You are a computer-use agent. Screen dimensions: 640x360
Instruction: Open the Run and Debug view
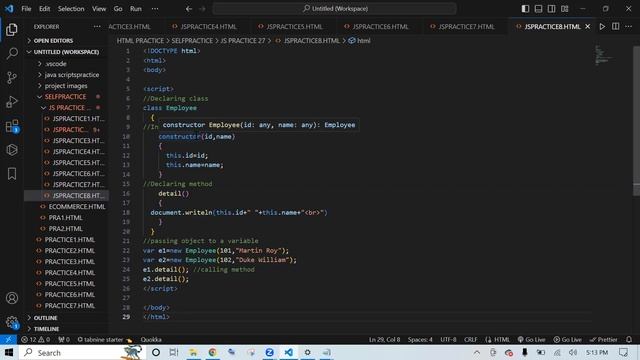(x=12, y=102)
